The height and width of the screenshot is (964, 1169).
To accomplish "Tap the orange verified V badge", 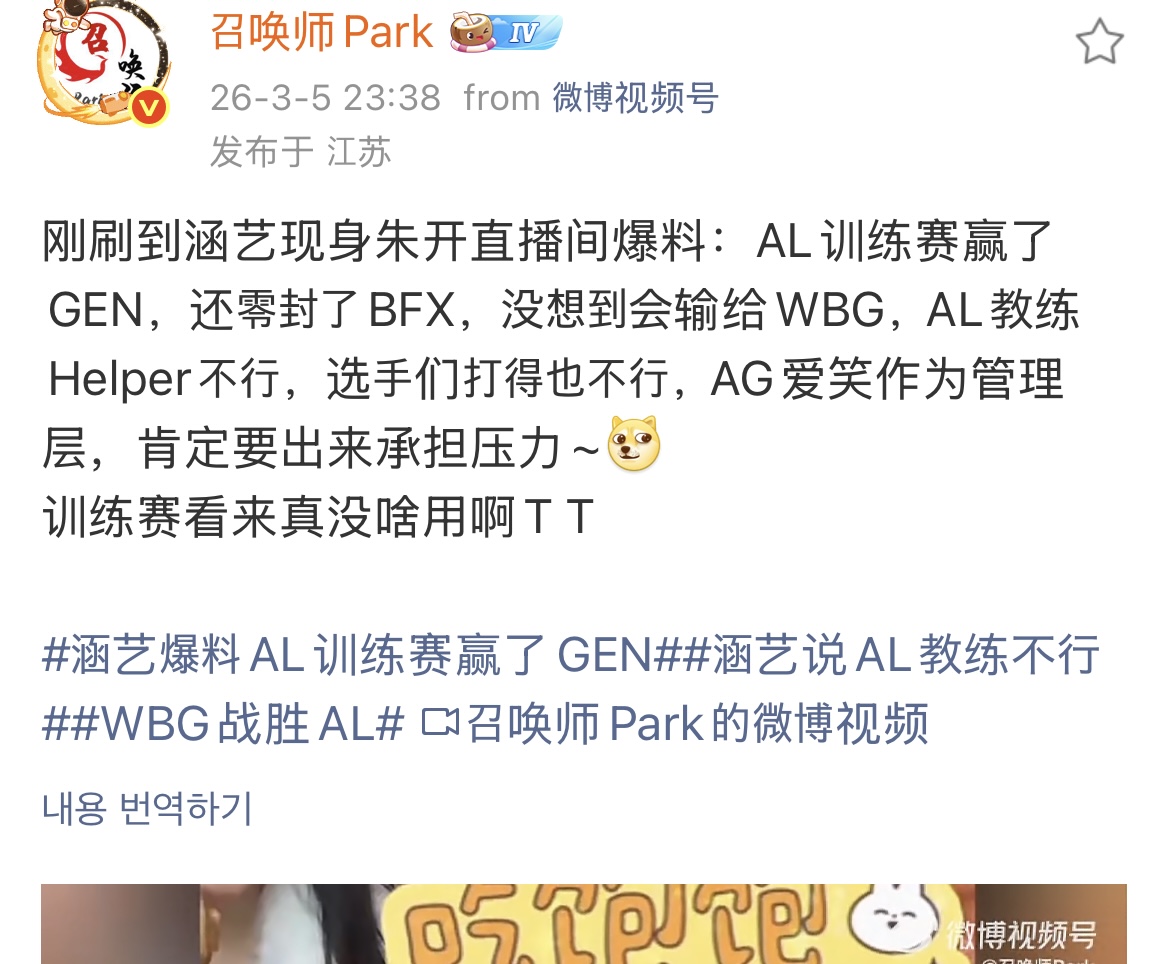I will coord(149,108).
